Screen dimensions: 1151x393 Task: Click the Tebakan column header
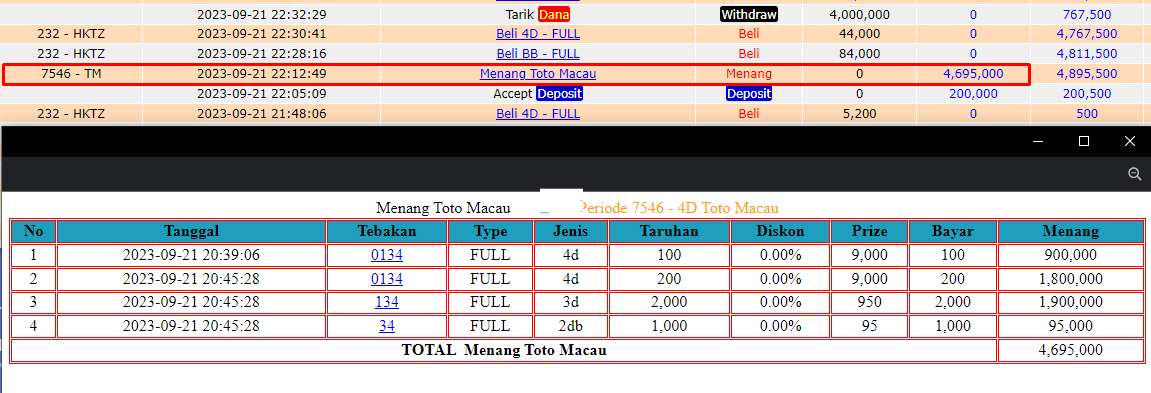click(387, 231)
